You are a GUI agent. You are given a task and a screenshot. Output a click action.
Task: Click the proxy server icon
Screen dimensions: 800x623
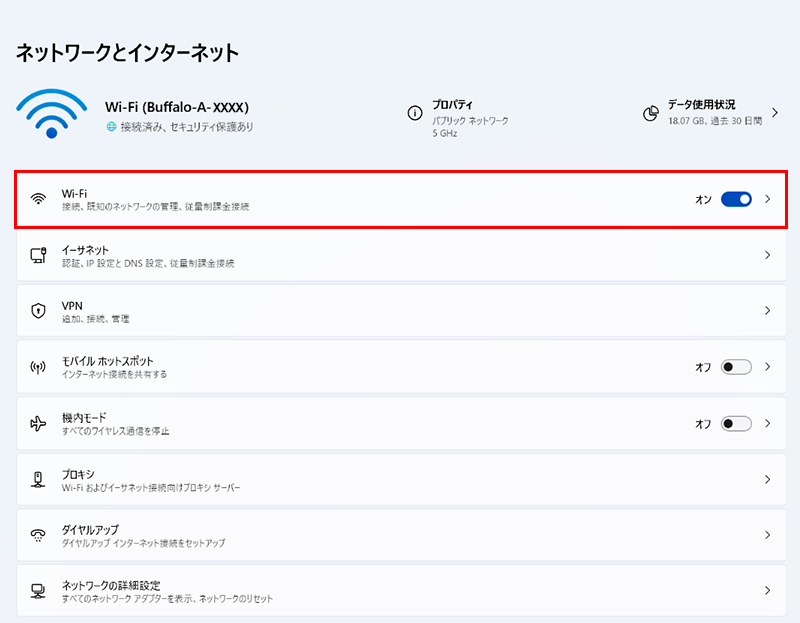tap(38, 479)
